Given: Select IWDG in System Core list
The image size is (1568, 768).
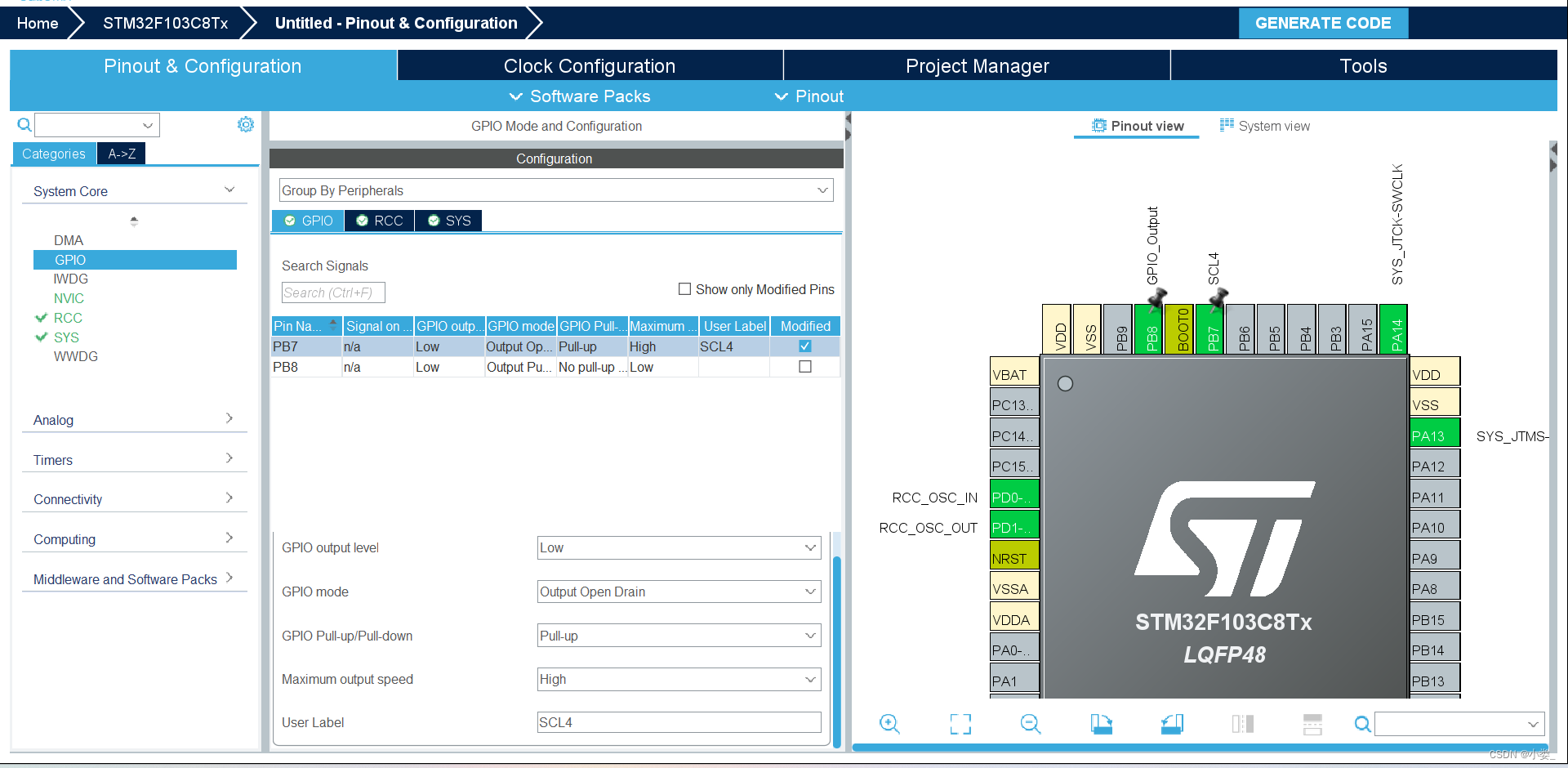Looking at the screenshot, I should (70, 279).
